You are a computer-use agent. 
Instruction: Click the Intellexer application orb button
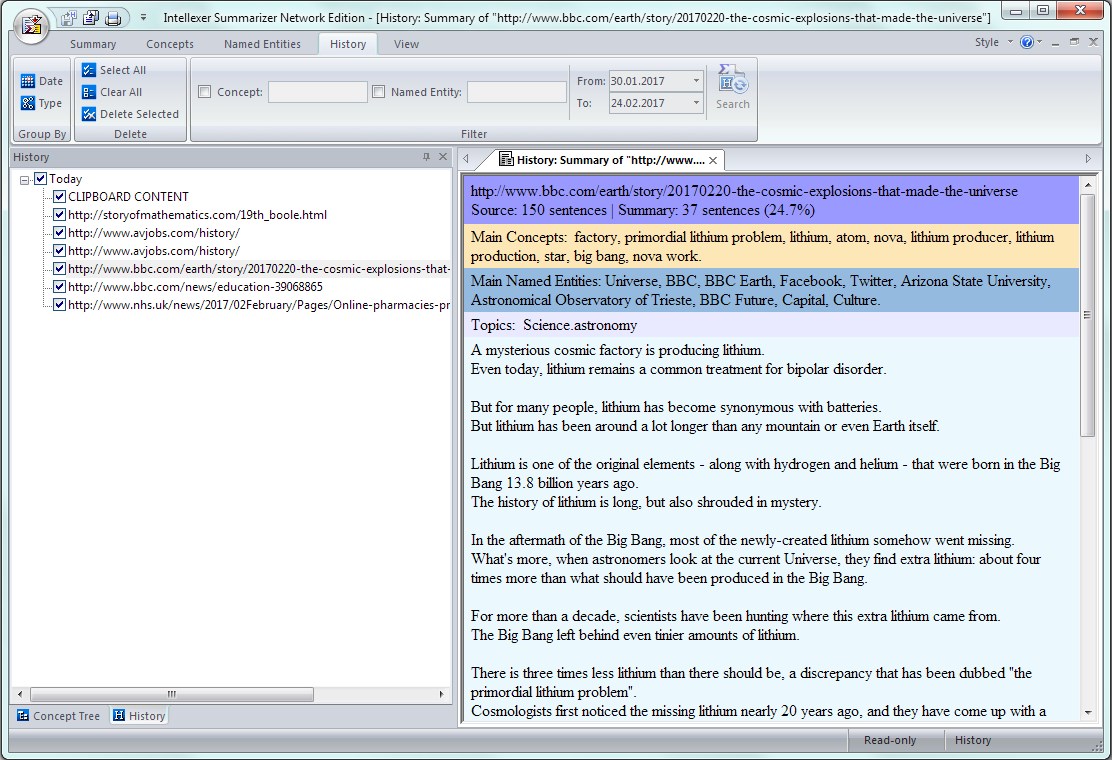click(31, 26)
